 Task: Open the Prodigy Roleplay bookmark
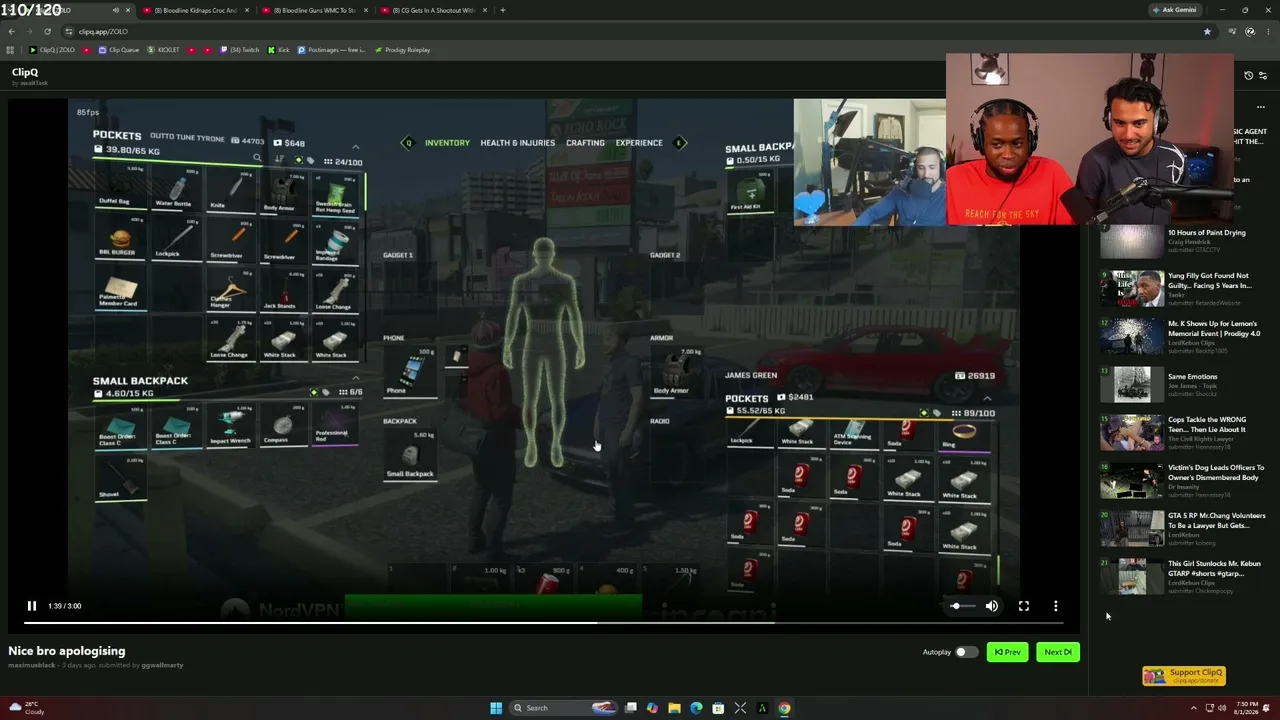(x=402, y=50)
